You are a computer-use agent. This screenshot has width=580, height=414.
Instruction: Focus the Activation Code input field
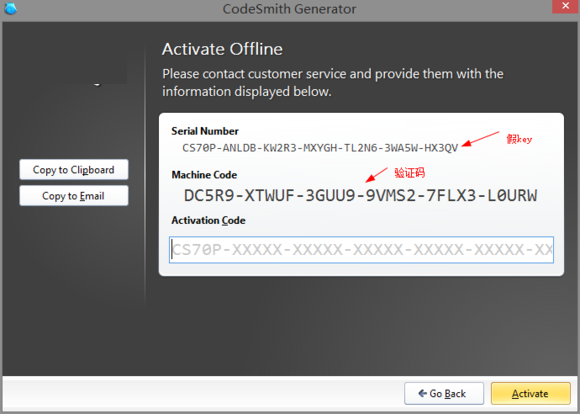coord(361,250)
